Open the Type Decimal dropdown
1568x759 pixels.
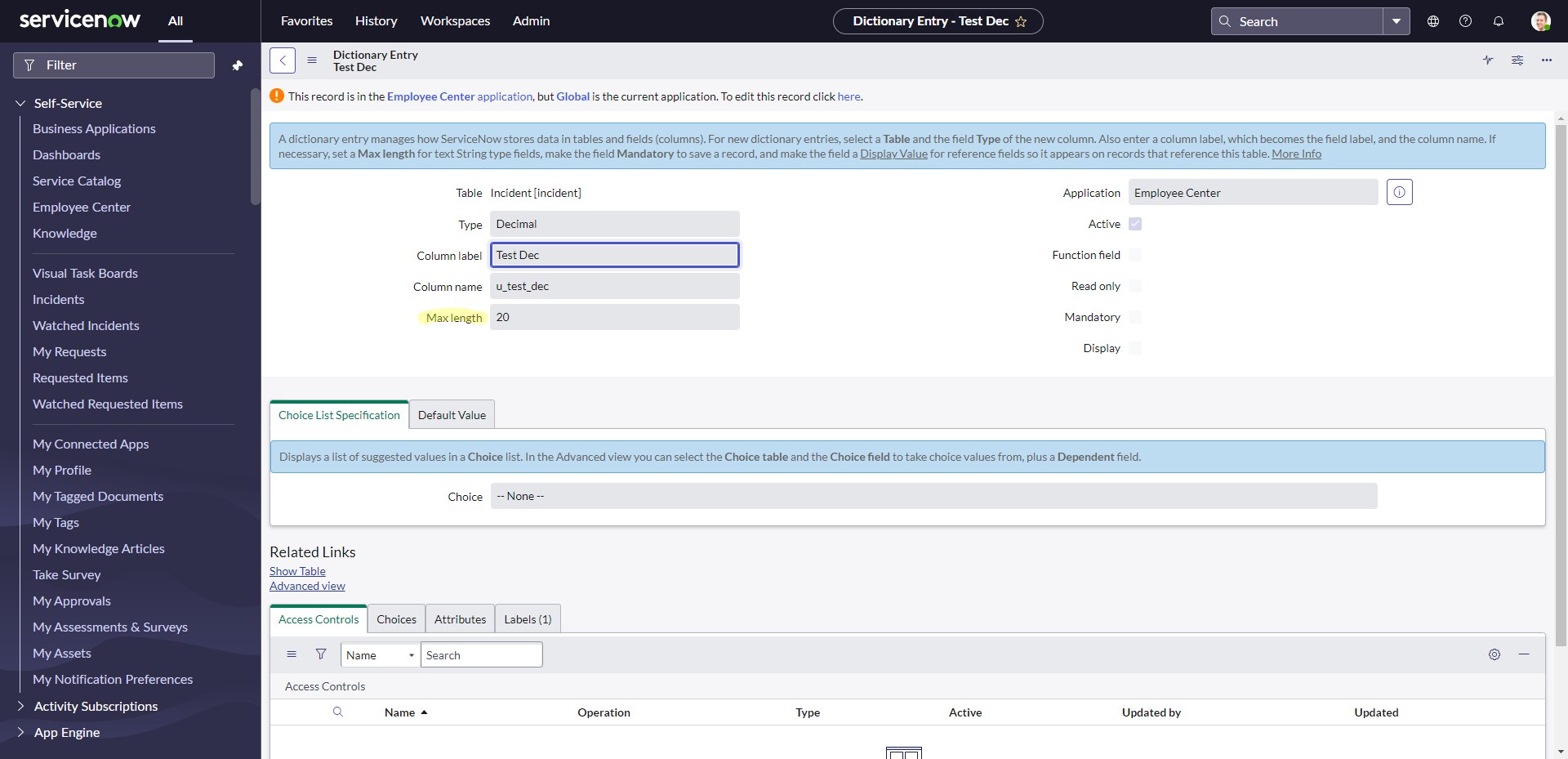click(x=615, y=224)
